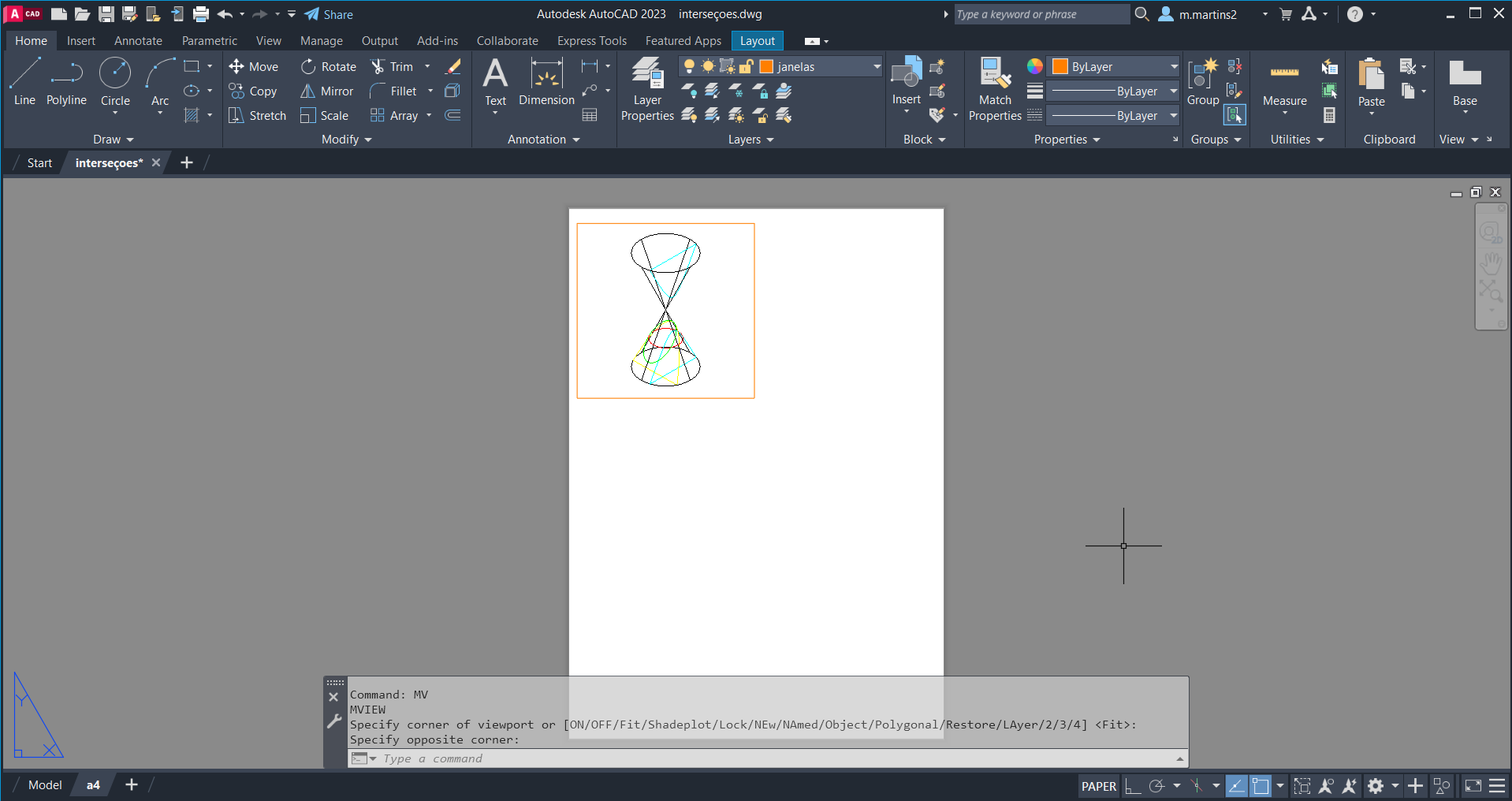Toggle the layer lock padlock icon
1512x801 pixels.
tap(746, 67)
